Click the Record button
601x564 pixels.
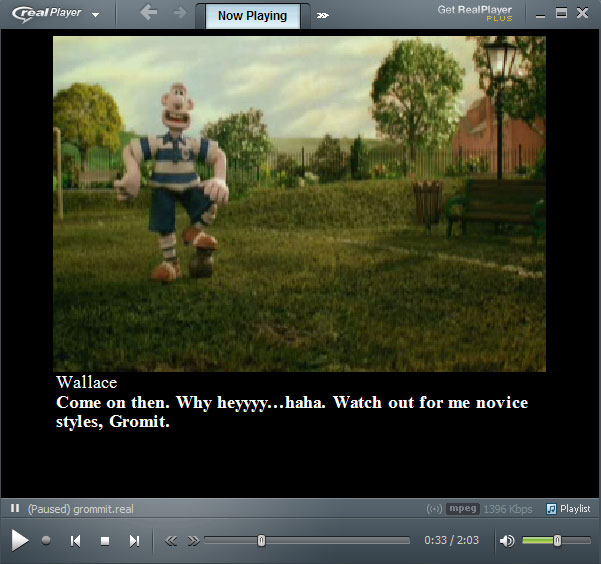click(46, 541)
